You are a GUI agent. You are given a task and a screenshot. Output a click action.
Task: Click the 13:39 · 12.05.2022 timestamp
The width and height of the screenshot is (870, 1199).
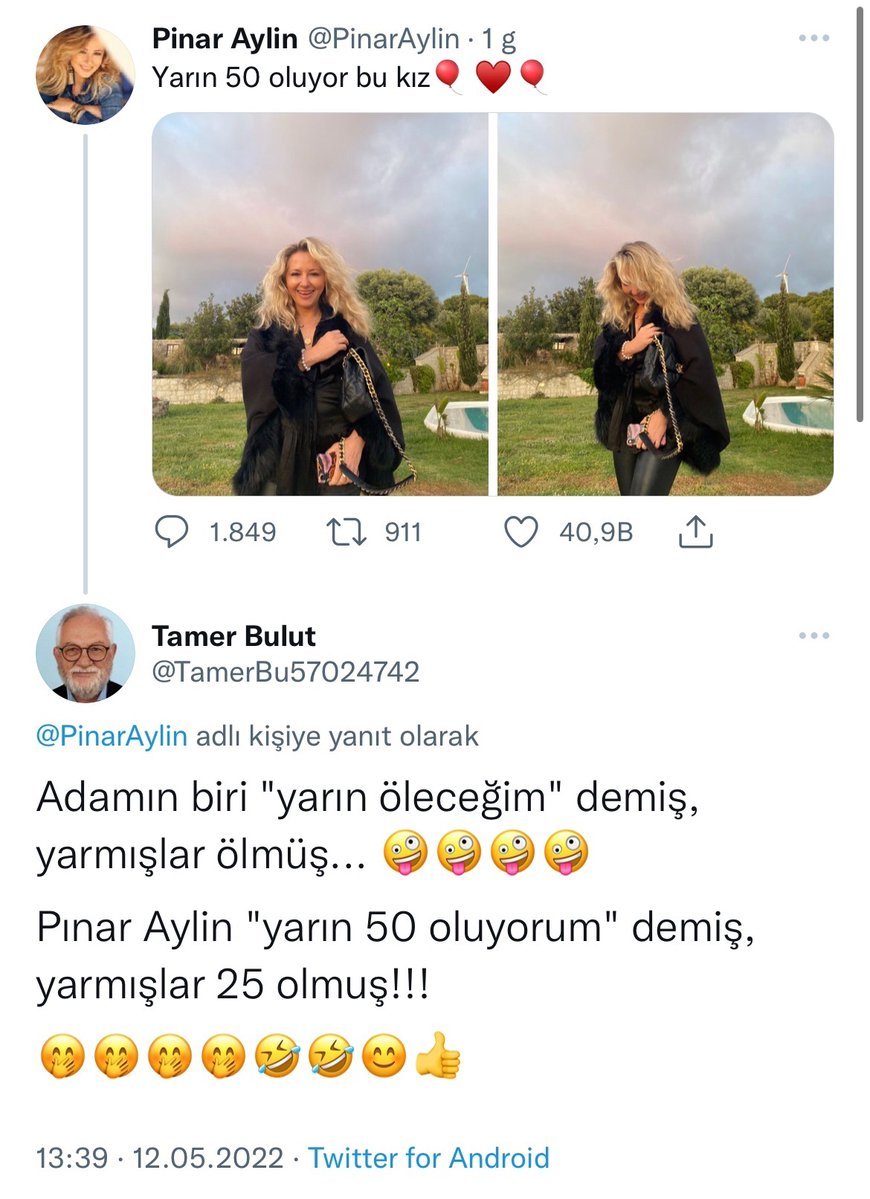[160, 1158]
